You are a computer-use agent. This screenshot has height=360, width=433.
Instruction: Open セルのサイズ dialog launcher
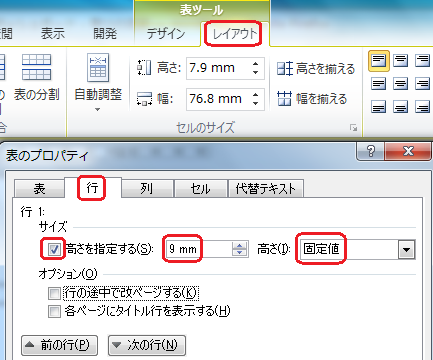(x=353, y=128)
